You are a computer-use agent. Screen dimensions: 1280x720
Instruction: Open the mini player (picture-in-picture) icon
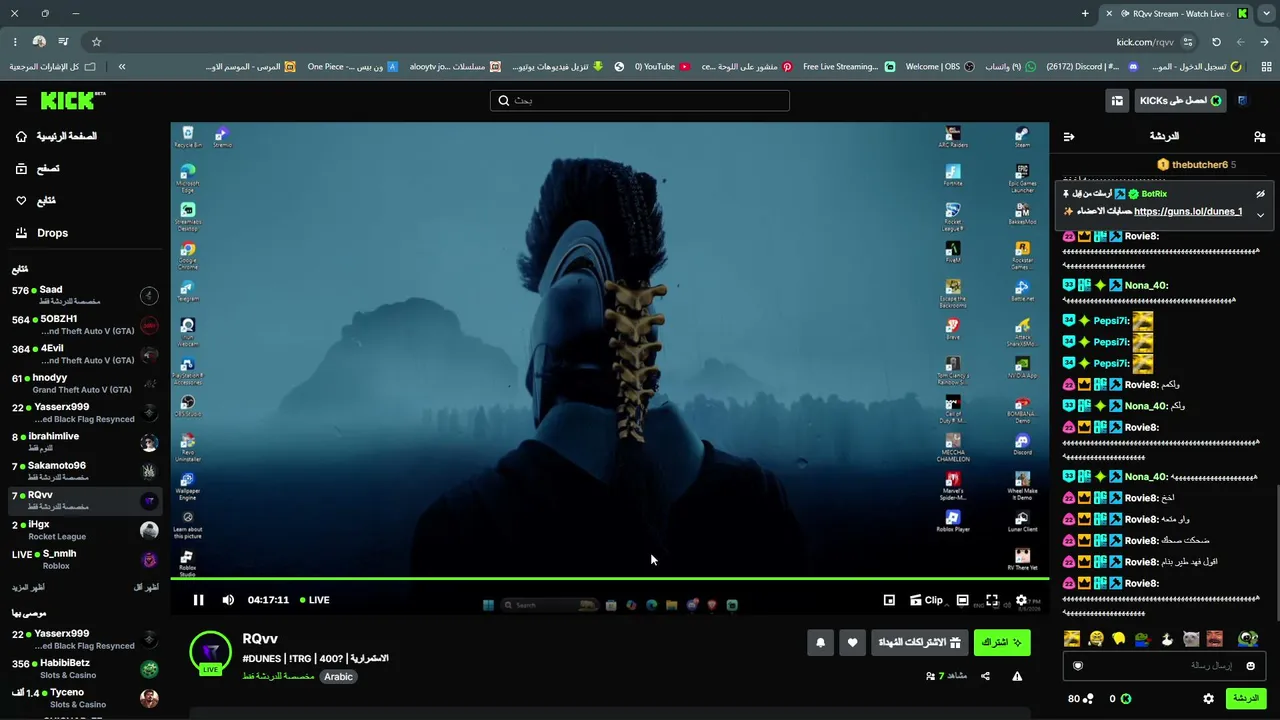coord(889,600)
